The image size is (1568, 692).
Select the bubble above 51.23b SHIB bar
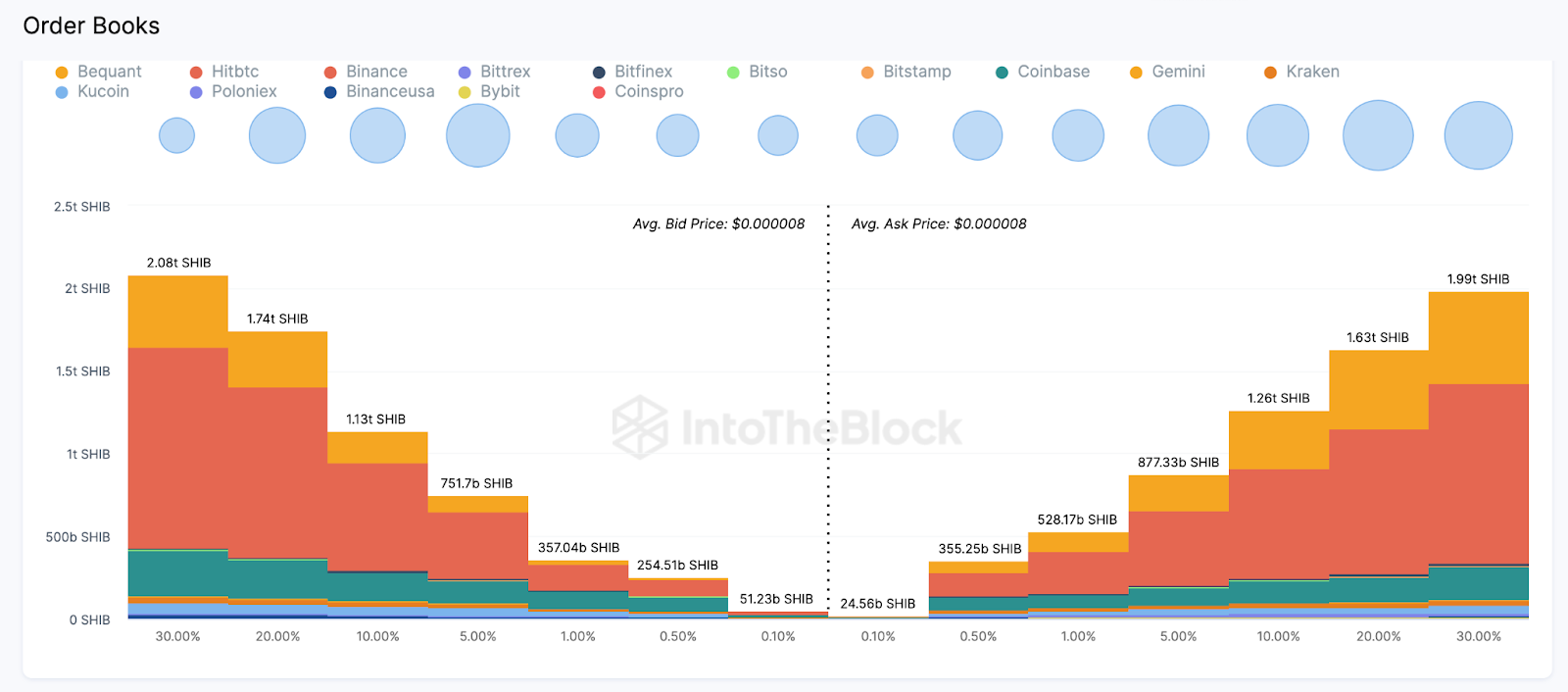point(778,135)
